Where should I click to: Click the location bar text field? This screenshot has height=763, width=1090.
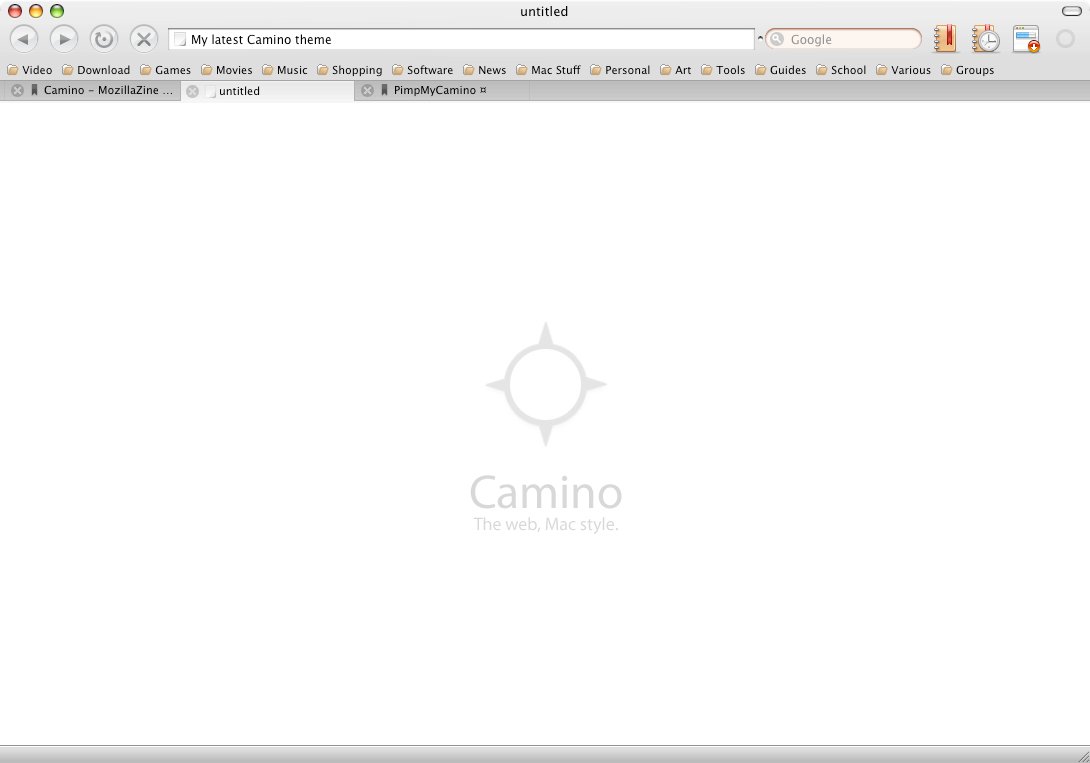[x=461, y=40]
